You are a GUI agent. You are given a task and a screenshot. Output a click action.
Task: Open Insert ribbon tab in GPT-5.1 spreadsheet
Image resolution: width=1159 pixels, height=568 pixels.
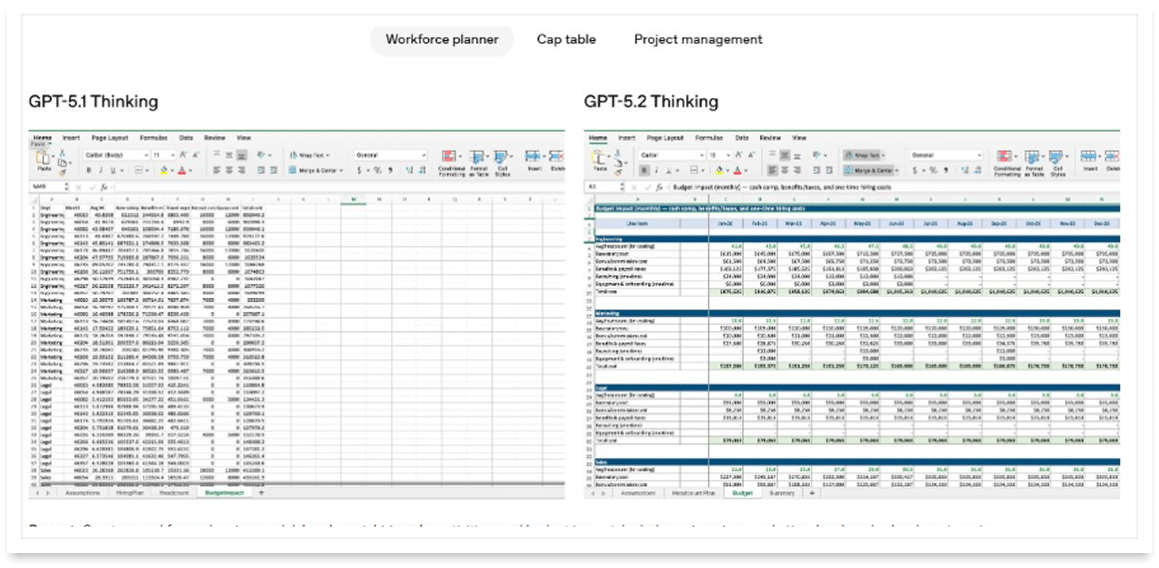point(71,138)
